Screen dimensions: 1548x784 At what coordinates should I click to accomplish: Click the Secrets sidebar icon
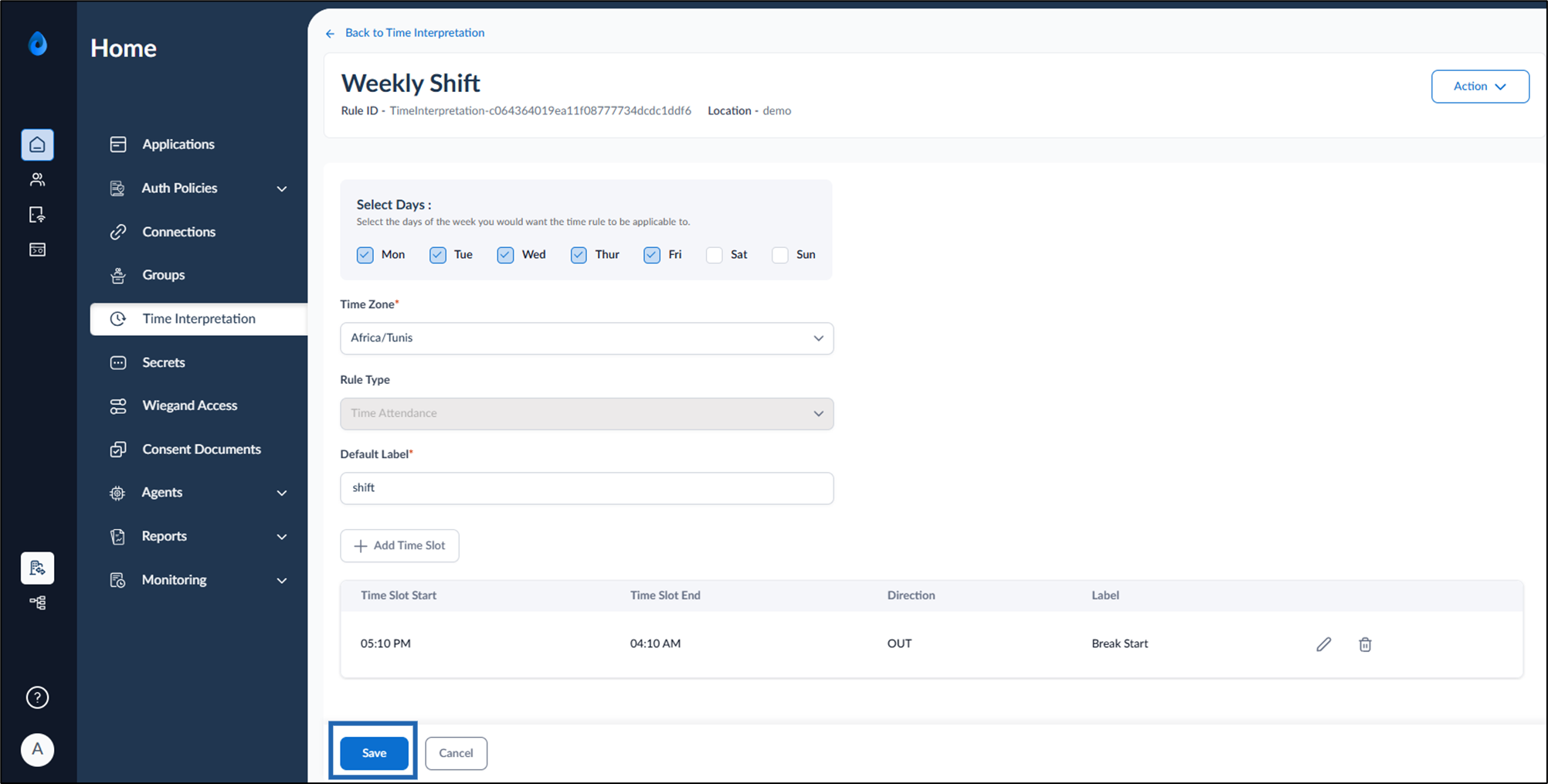(x=118, y=362)
